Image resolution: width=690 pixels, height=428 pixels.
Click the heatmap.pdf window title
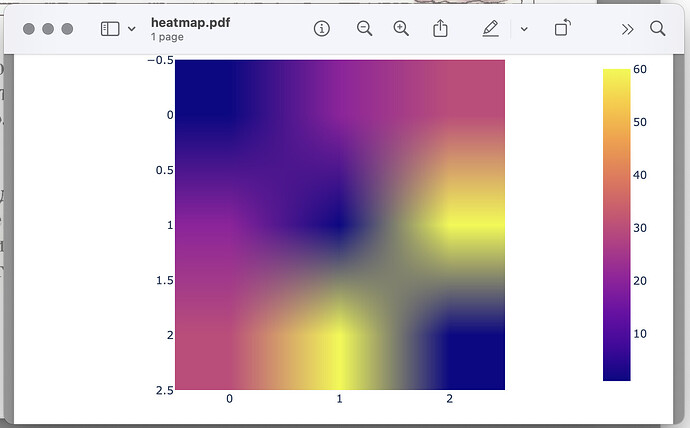191,23
